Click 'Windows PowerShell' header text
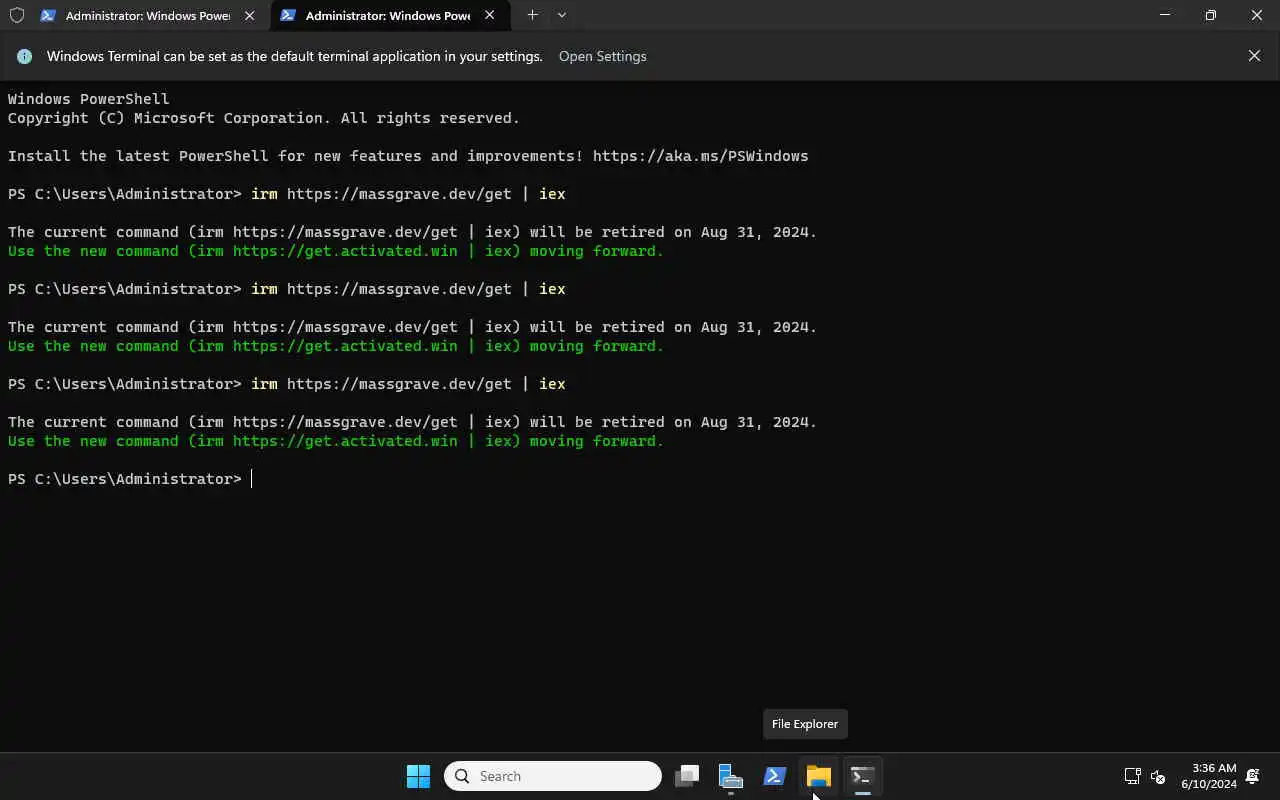1280x800 pixels. click(88, 99)
